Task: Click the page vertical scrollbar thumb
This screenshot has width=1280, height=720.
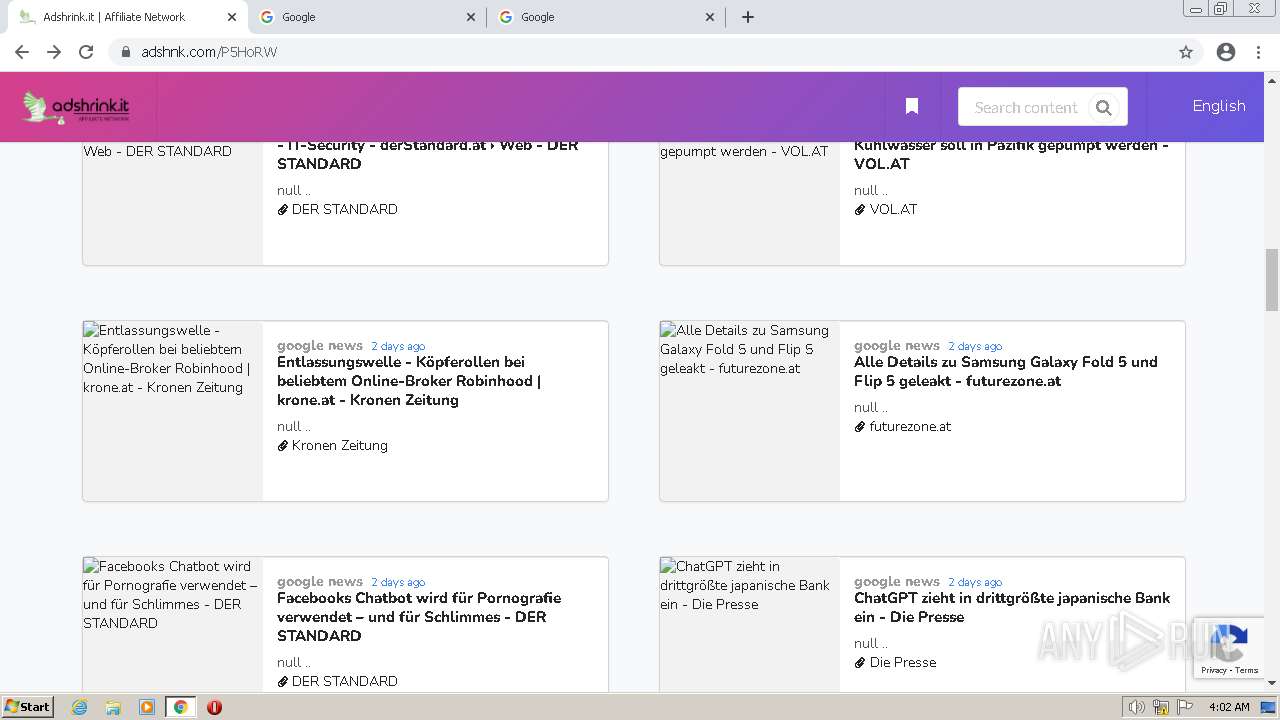Action: pos(1271,281)
